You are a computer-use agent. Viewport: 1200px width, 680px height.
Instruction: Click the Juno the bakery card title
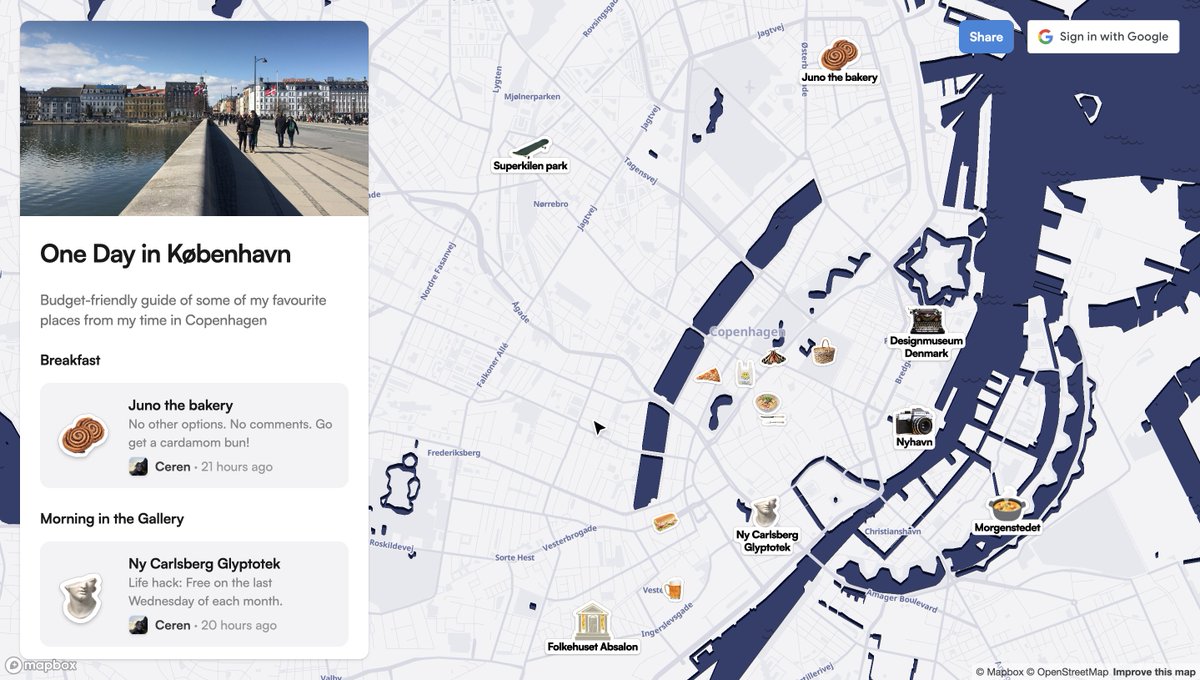point(180,405)
